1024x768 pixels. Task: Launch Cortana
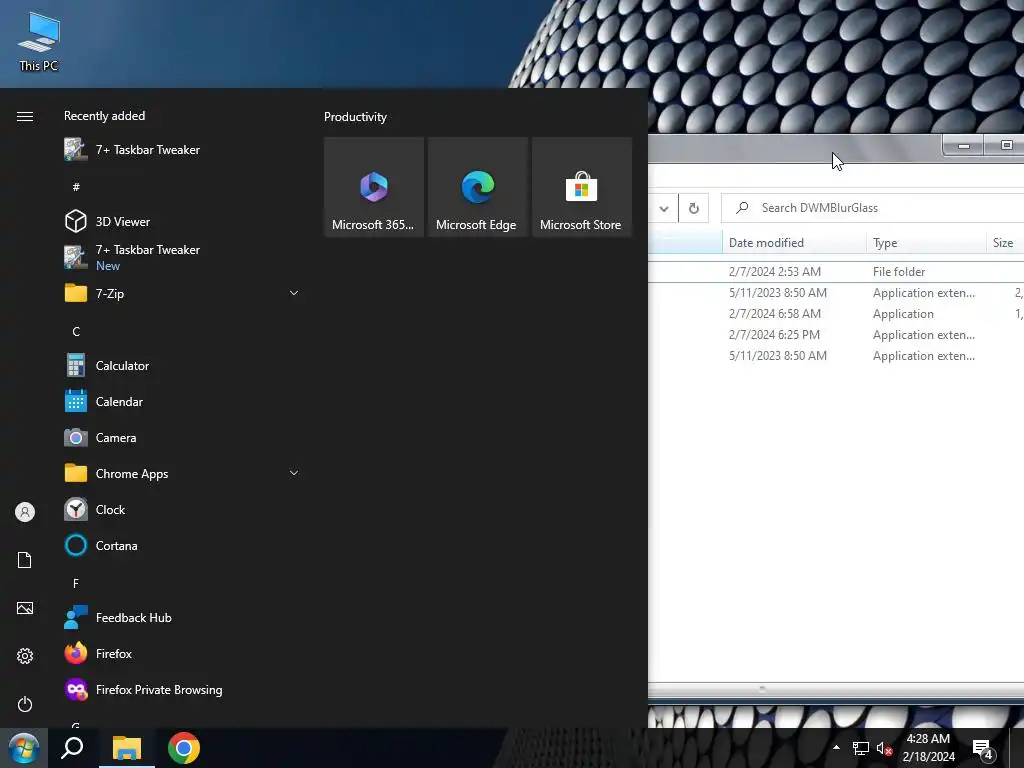183,545
